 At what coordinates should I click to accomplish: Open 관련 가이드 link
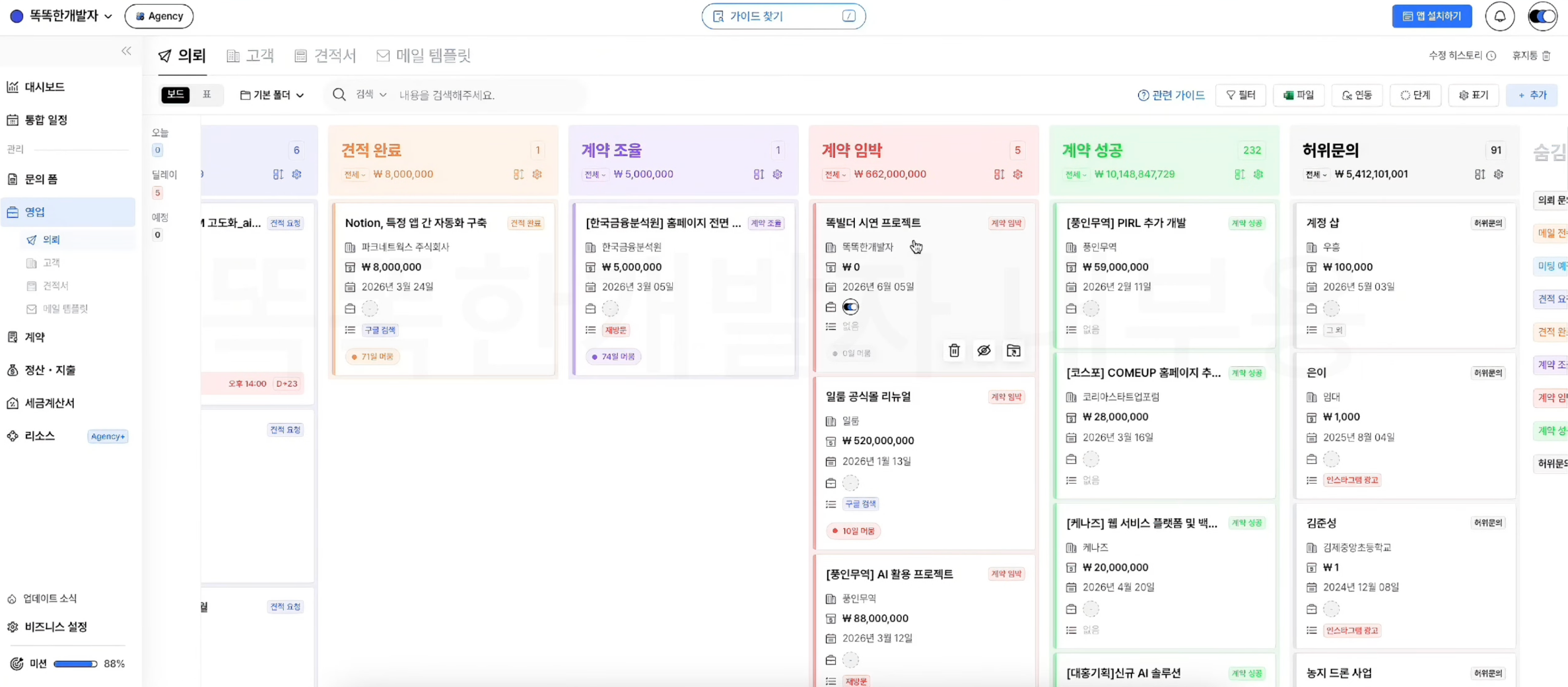tap(1171, 95)
